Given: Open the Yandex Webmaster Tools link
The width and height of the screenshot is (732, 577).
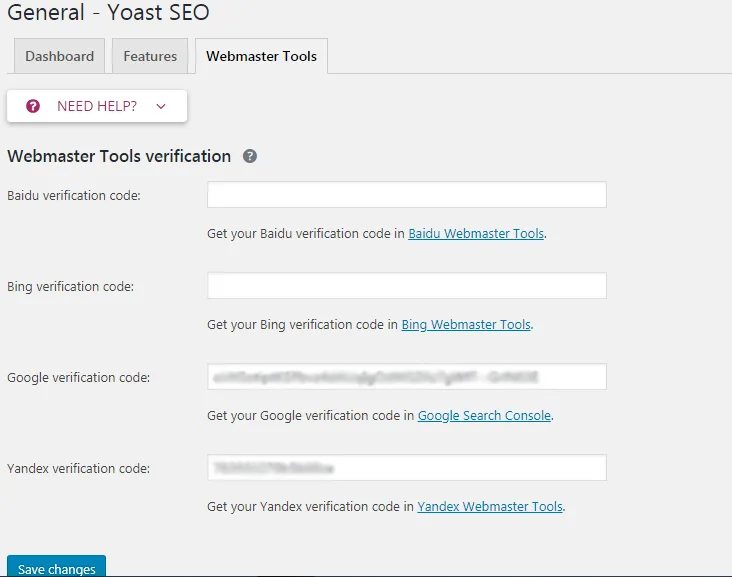Looking at the screenshot, I should (x=490, y=507).
